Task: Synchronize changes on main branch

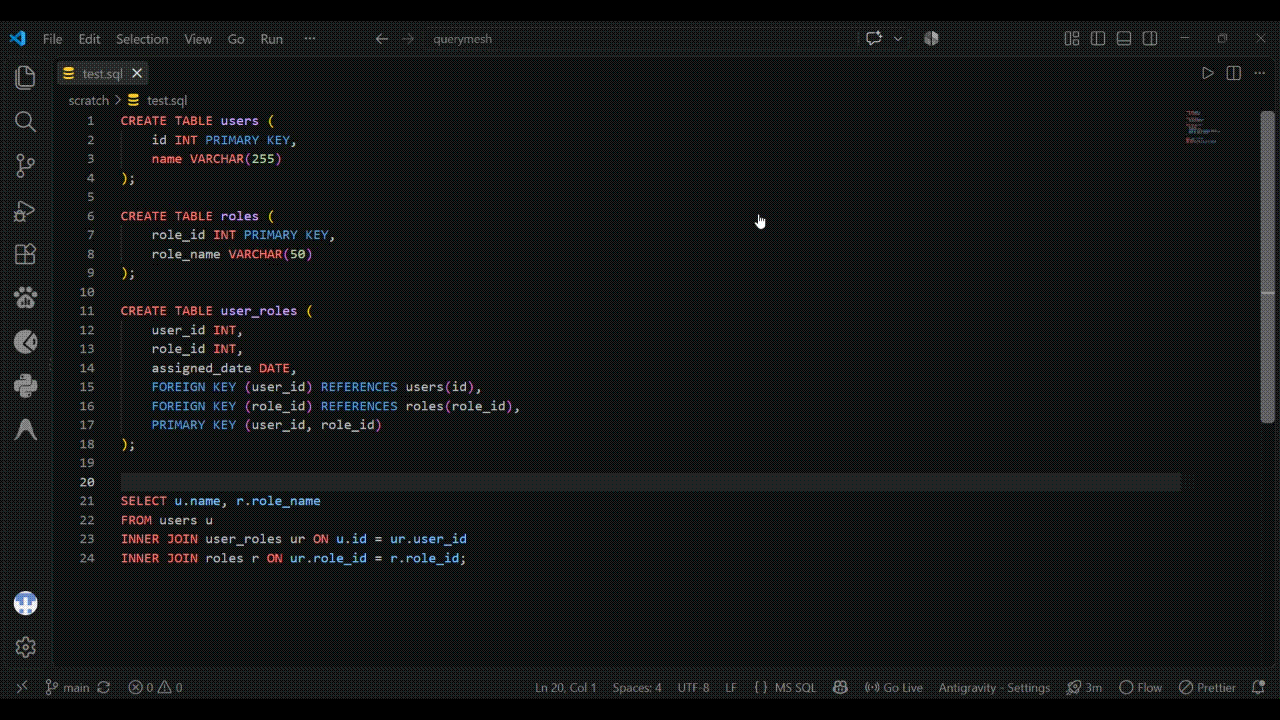Action: 104,687
